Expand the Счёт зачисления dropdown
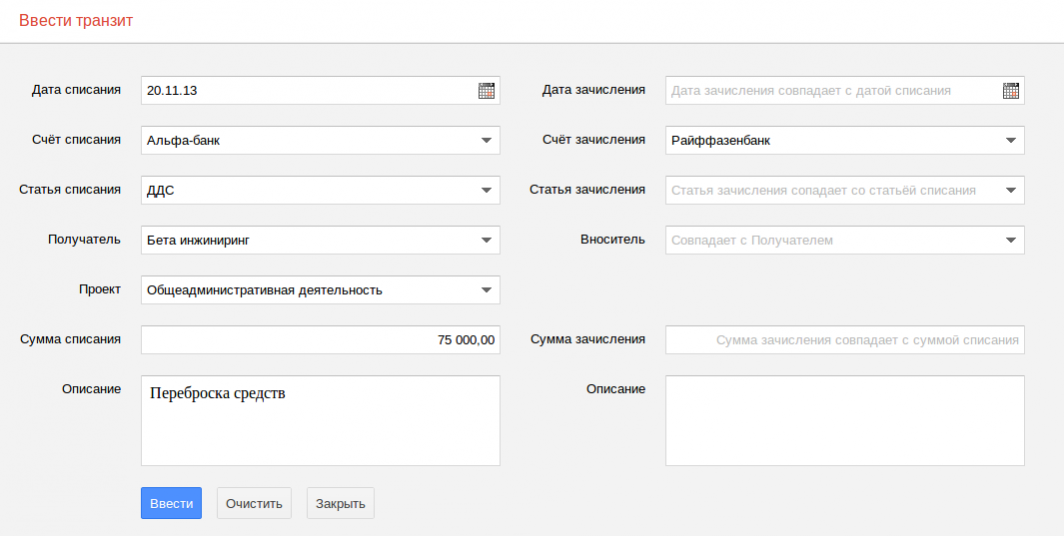Screen dimensions: 1064x536 (x=1010, y=141)
